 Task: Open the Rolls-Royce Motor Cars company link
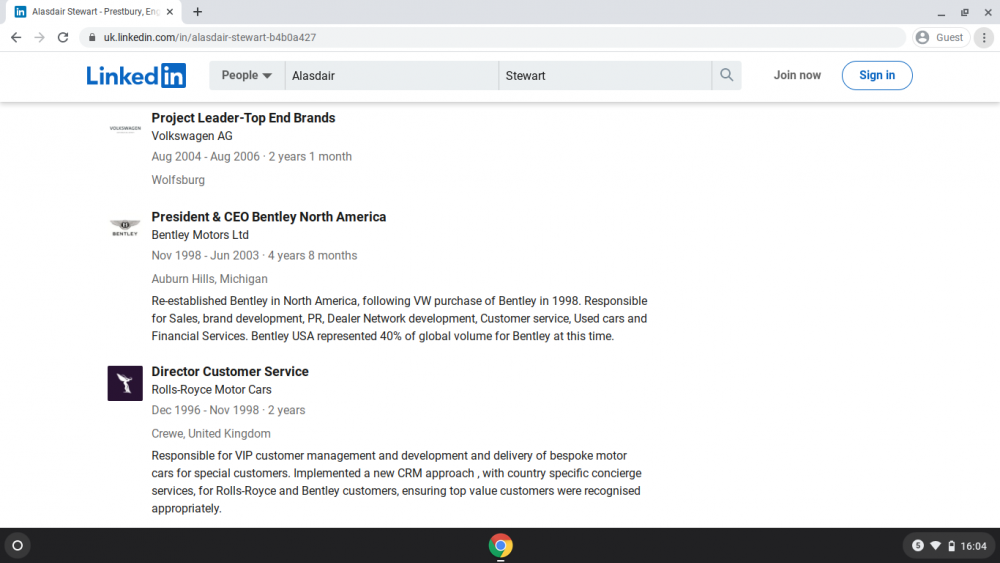pyautogui.click(x=211, y=390)
